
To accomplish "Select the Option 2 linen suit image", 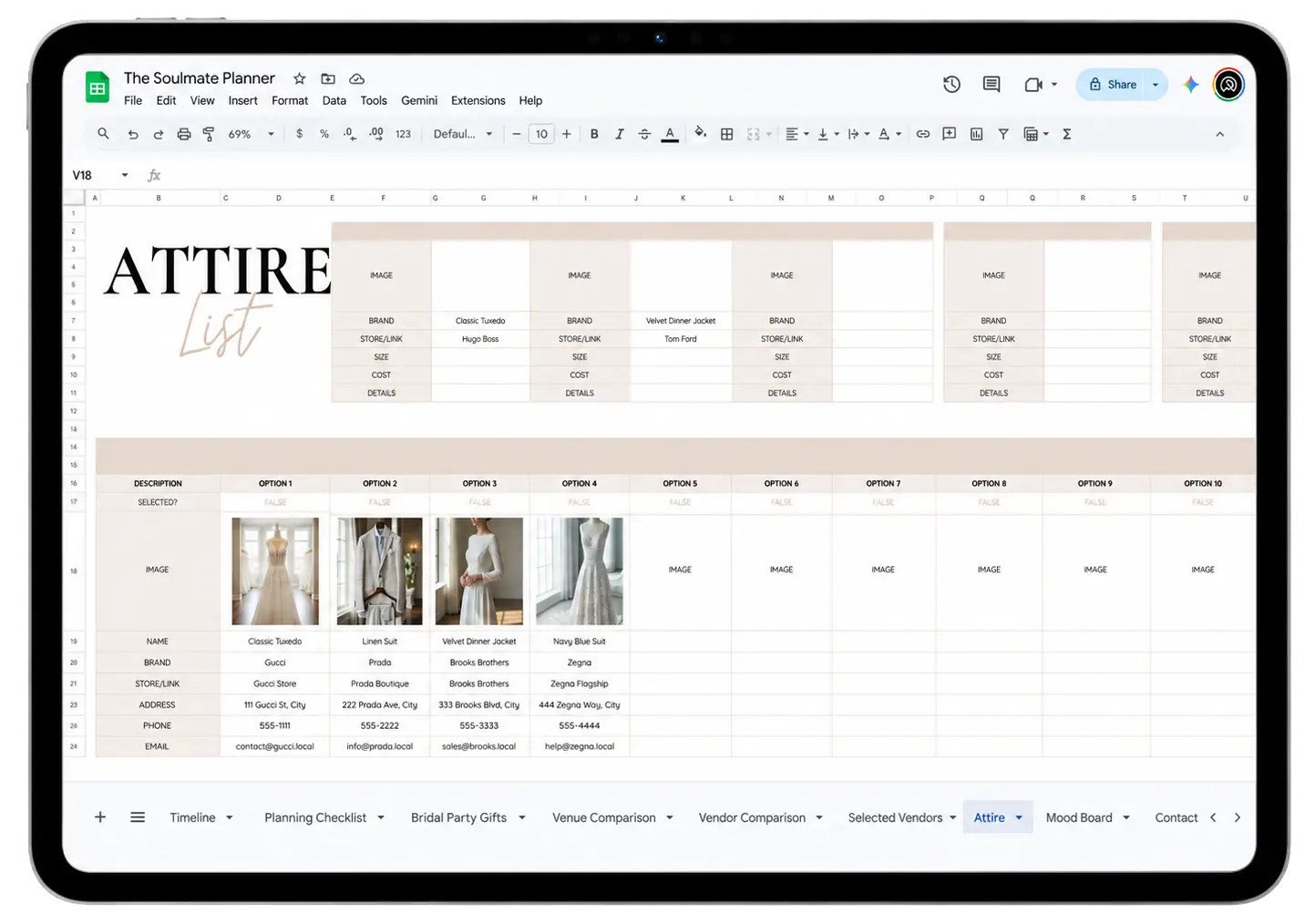I will click(x=379, y=571).
